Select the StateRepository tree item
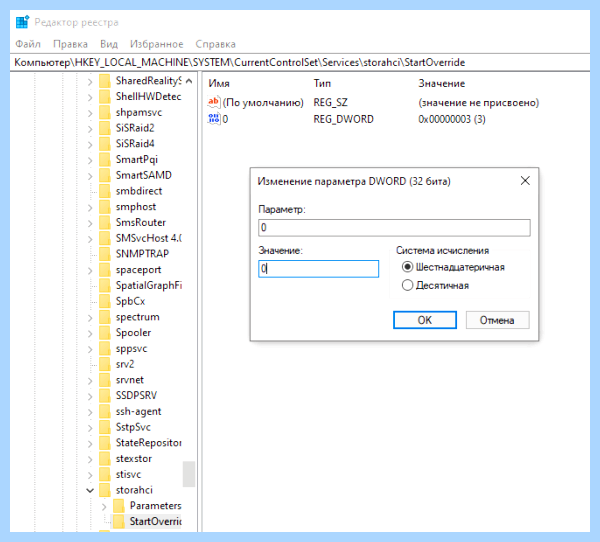The width and height of the screenshot is (600, 542). (148, 443)
